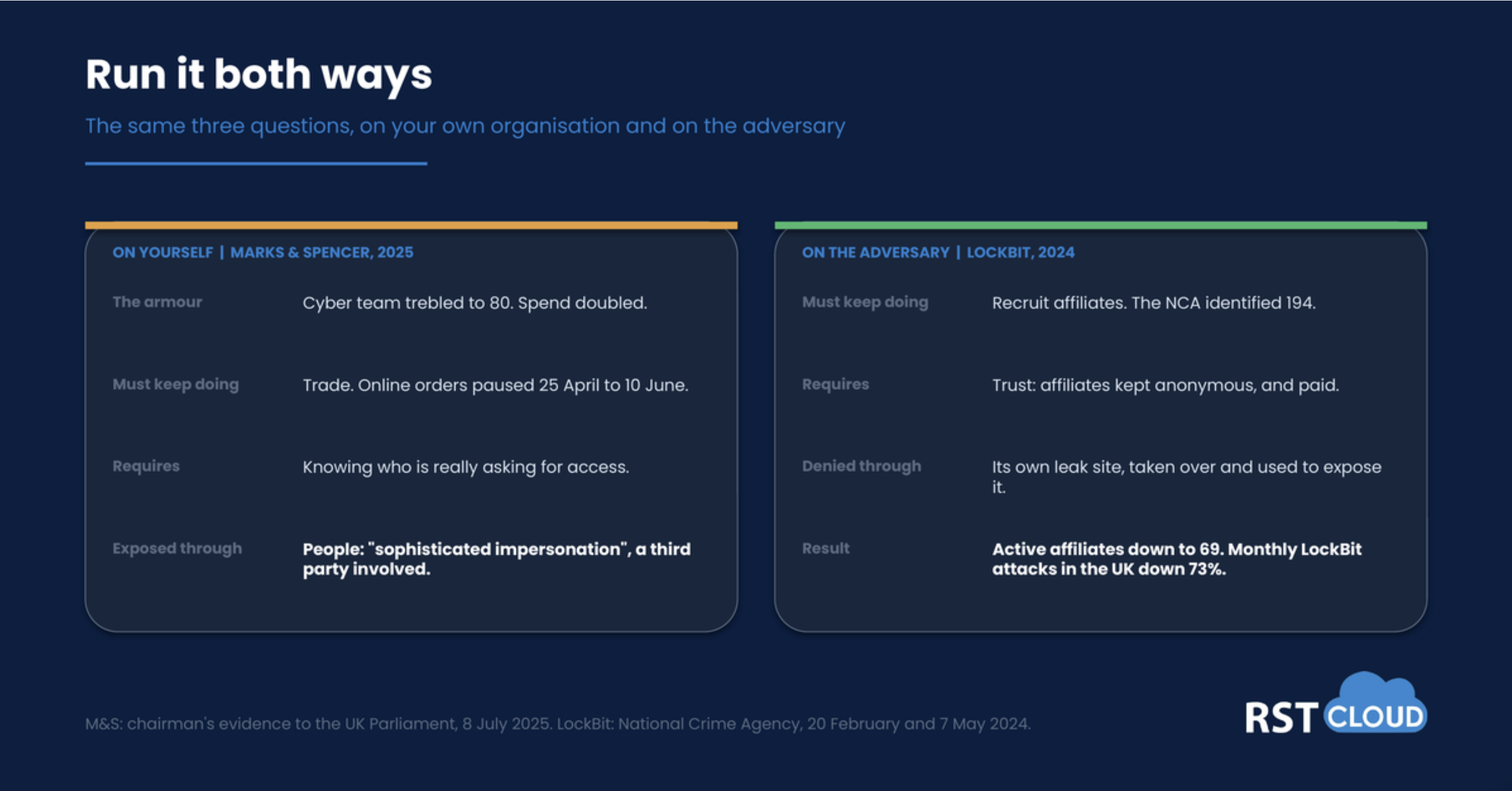Select the 'Run it both ways' title
This screenshot has width=1512, height=791.
259,75
